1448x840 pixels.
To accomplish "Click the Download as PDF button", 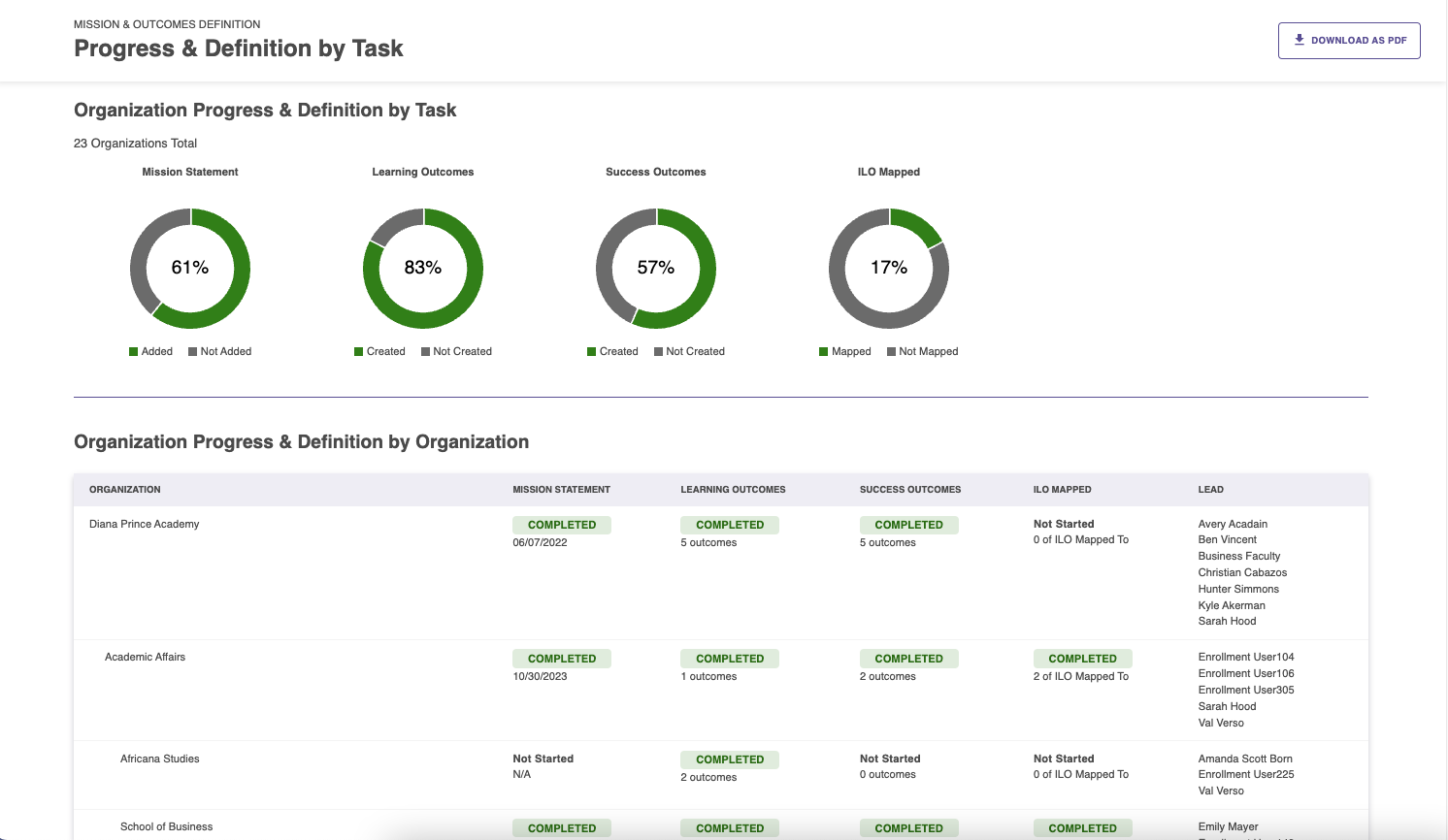I will coord(1349,41).
